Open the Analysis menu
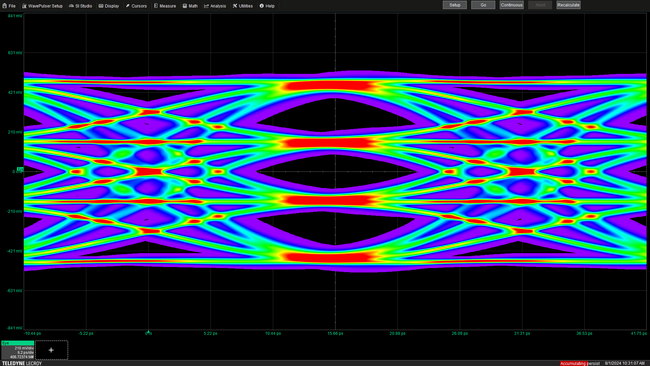 [x=215, y=6]
